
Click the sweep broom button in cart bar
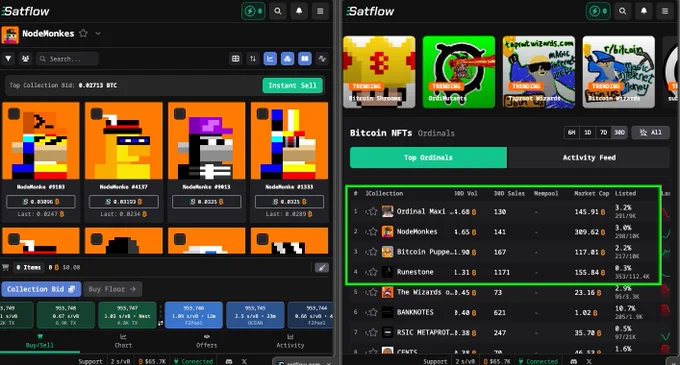321,268
